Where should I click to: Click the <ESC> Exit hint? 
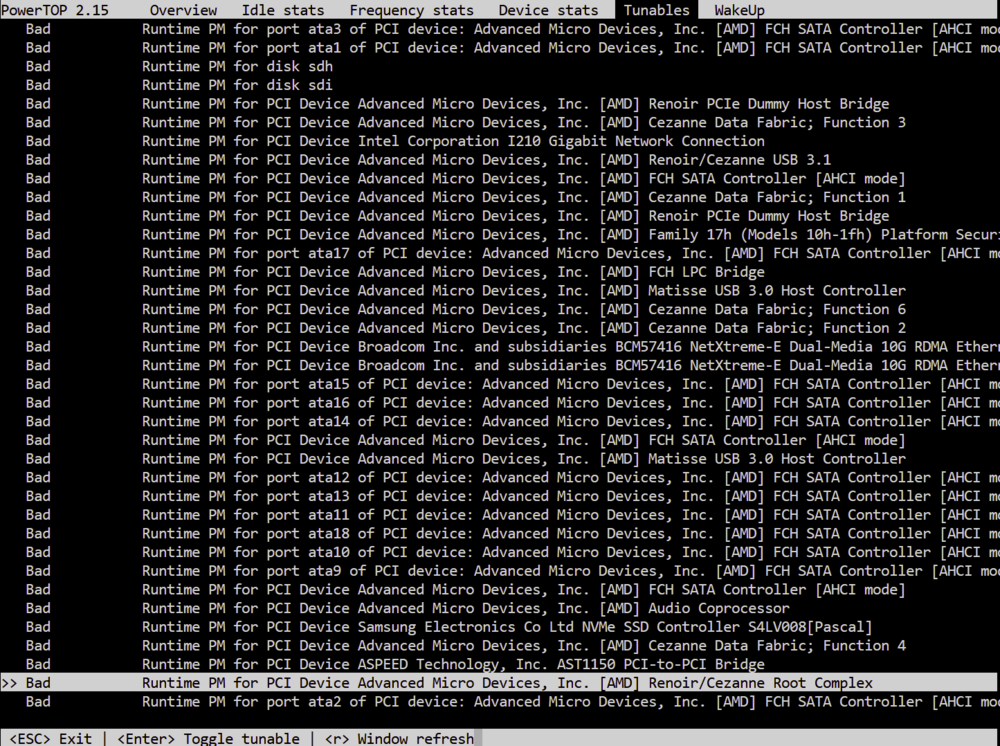coord(50,738)
